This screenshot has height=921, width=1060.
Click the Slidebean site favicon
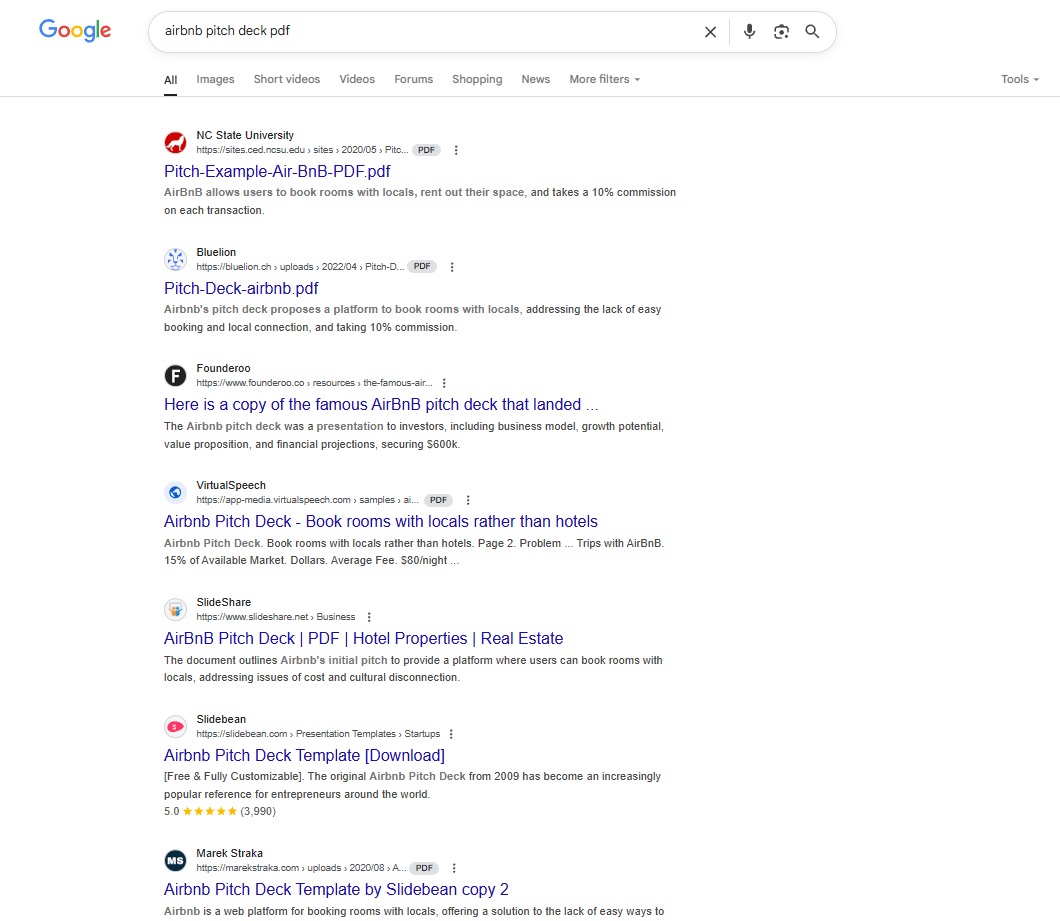coord(176,726)
